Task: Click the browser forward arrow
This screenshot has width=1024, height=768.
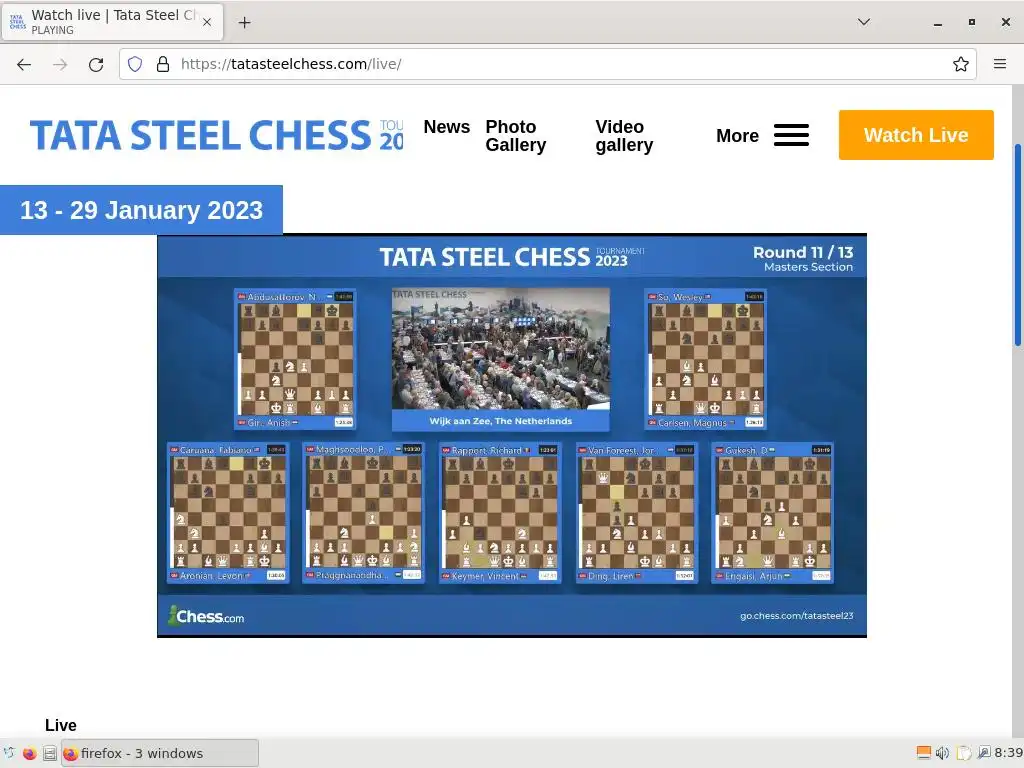Action: 60,64
